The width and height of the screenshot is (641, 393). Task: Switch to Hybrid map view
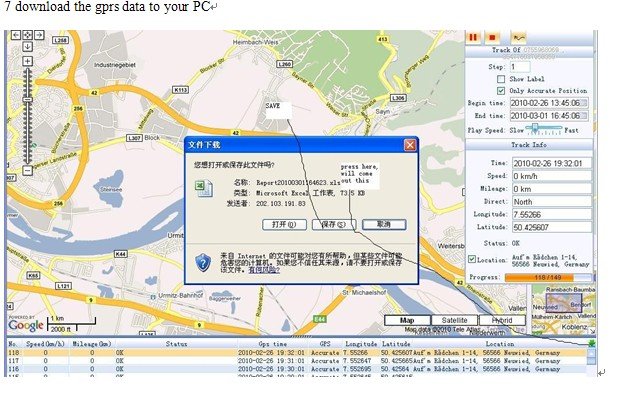point(502,320)
